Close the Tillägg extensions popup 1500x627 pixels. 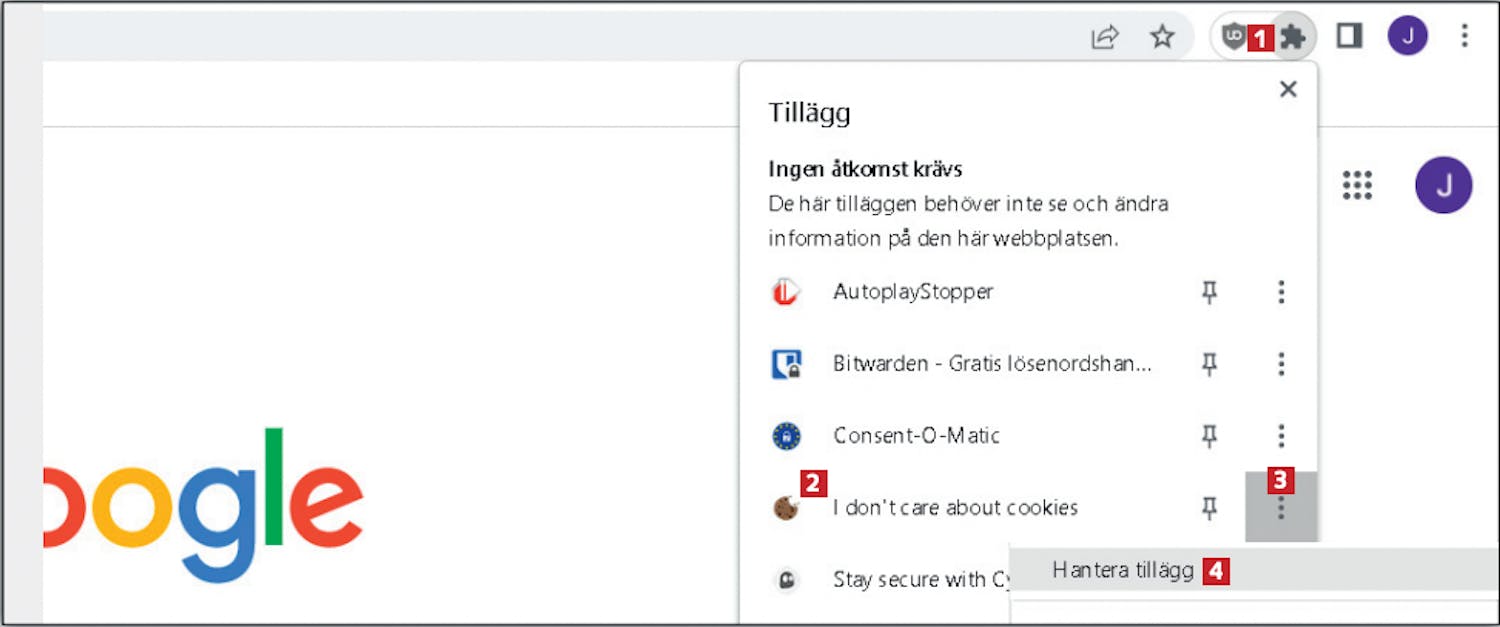(1288, 89)
